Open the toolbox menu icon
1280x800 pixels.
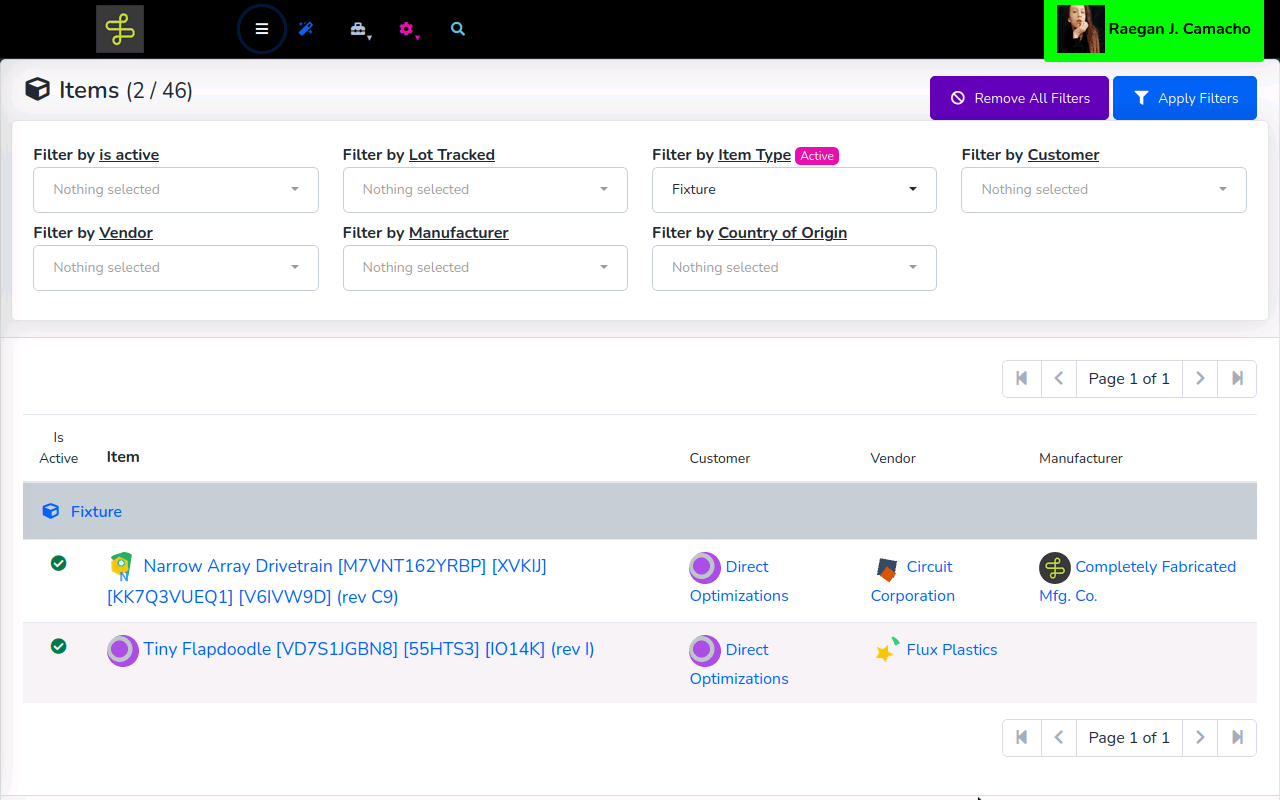point(358,29)
